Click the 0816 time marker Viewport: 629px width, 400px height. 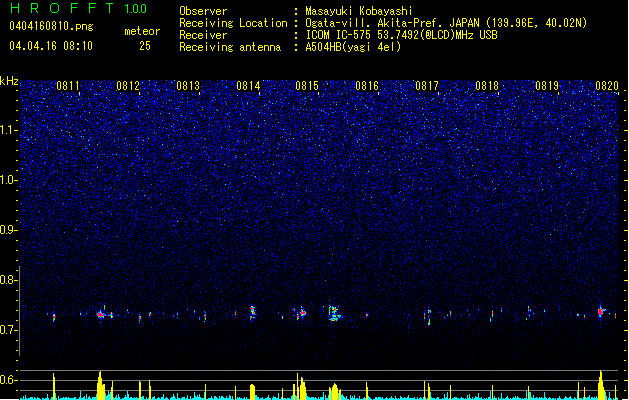[x=367, y=86]
